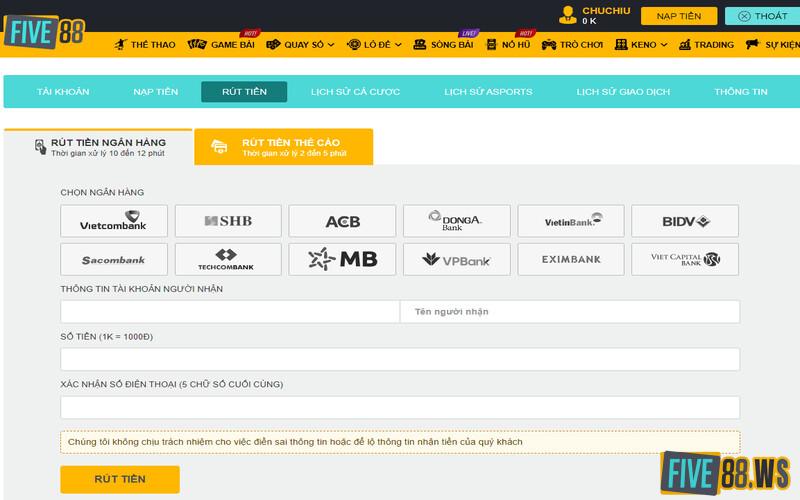The height and width of the screenshot is (500, 800).
Task: Click the user avatar icon beside CHUCHIU
Action: pos(567,15)
